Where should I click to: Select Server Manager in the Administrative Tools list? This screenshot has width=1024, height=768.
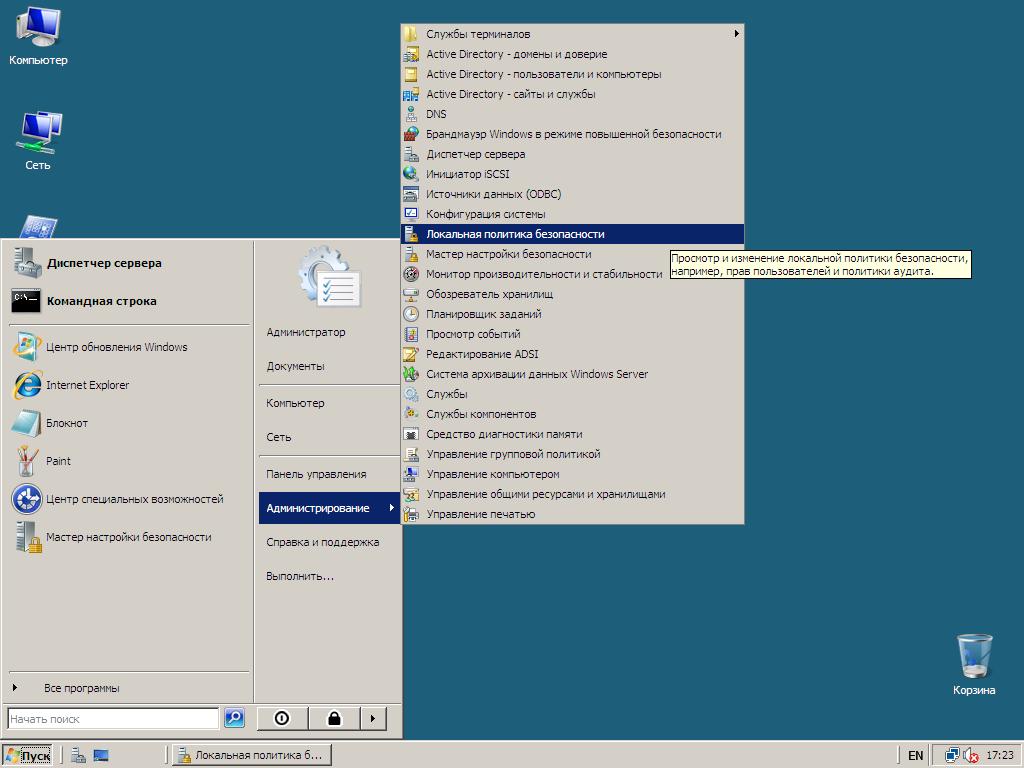[475, 154]
